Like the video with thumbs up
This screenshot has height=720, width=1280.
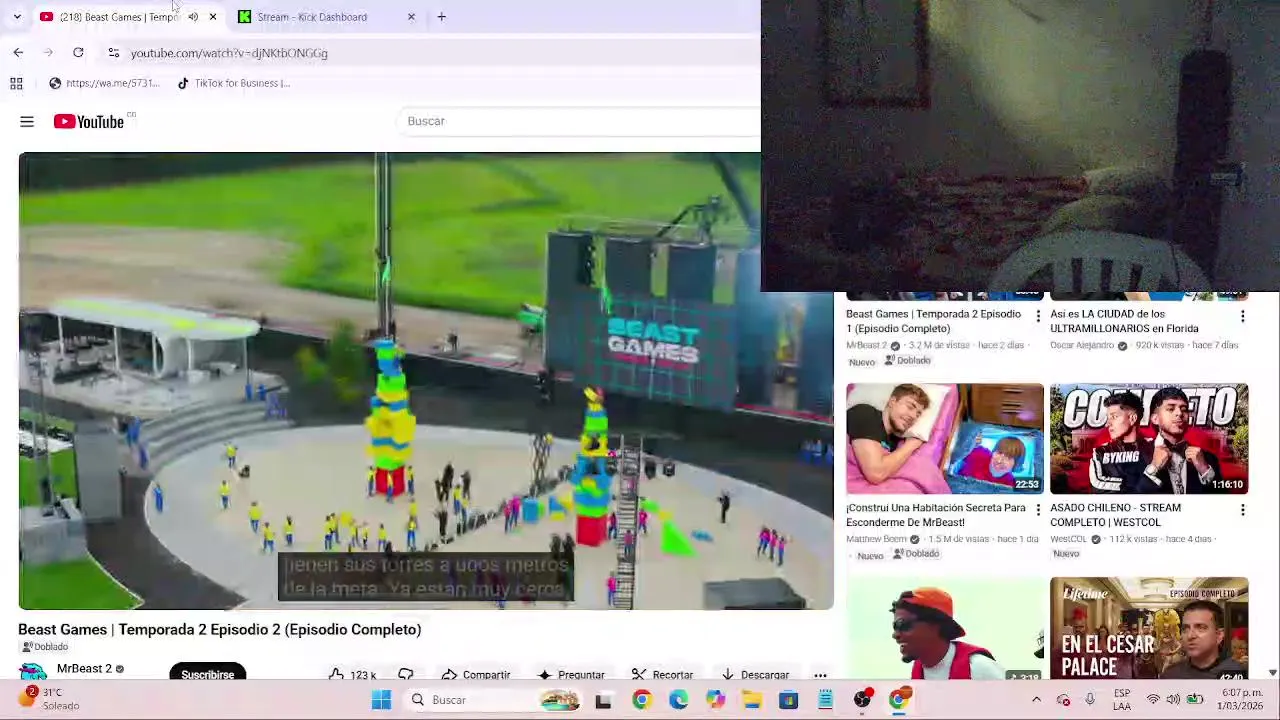(x=352, y=675)
